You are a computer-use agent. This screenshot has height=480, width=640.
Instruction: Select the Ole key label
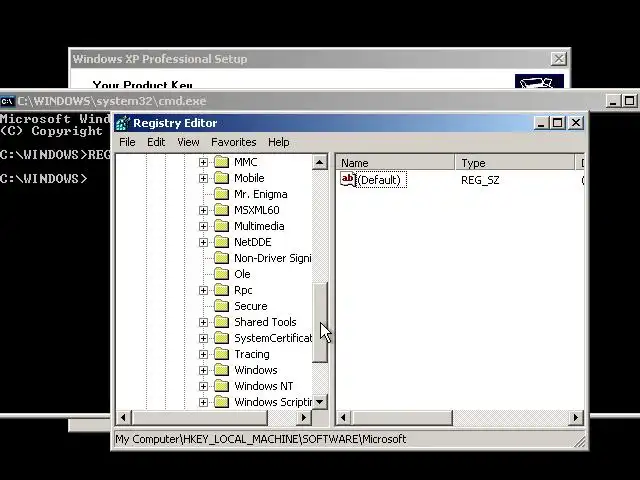(242, 274)
